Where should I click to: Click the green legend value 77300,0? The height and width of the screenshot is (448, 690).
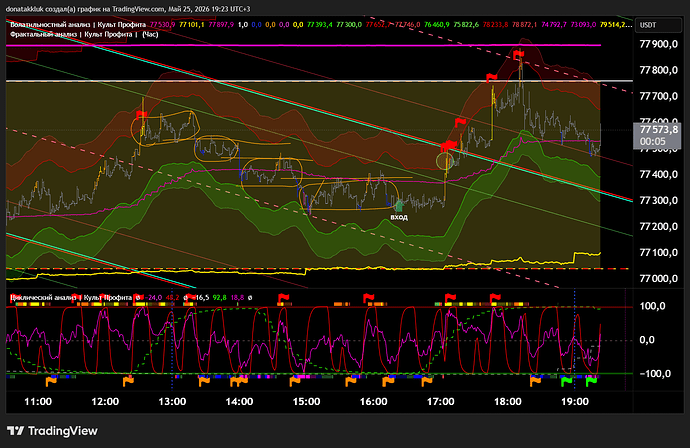click(x=349, y=25)
